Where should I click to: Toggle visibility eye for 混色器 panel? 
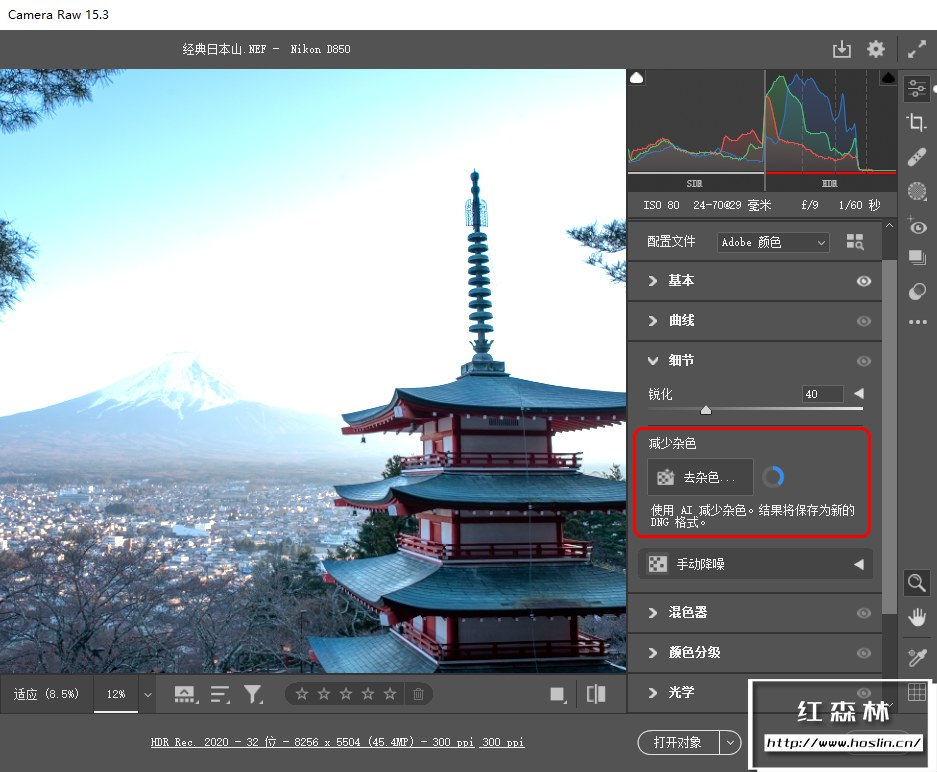click(863, 613)
